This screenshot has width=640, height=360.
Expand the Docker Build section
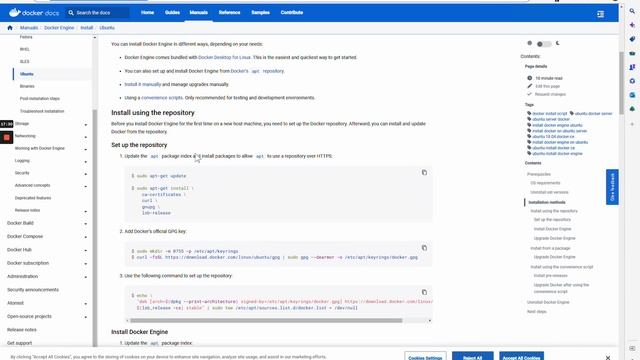(86, 224)
